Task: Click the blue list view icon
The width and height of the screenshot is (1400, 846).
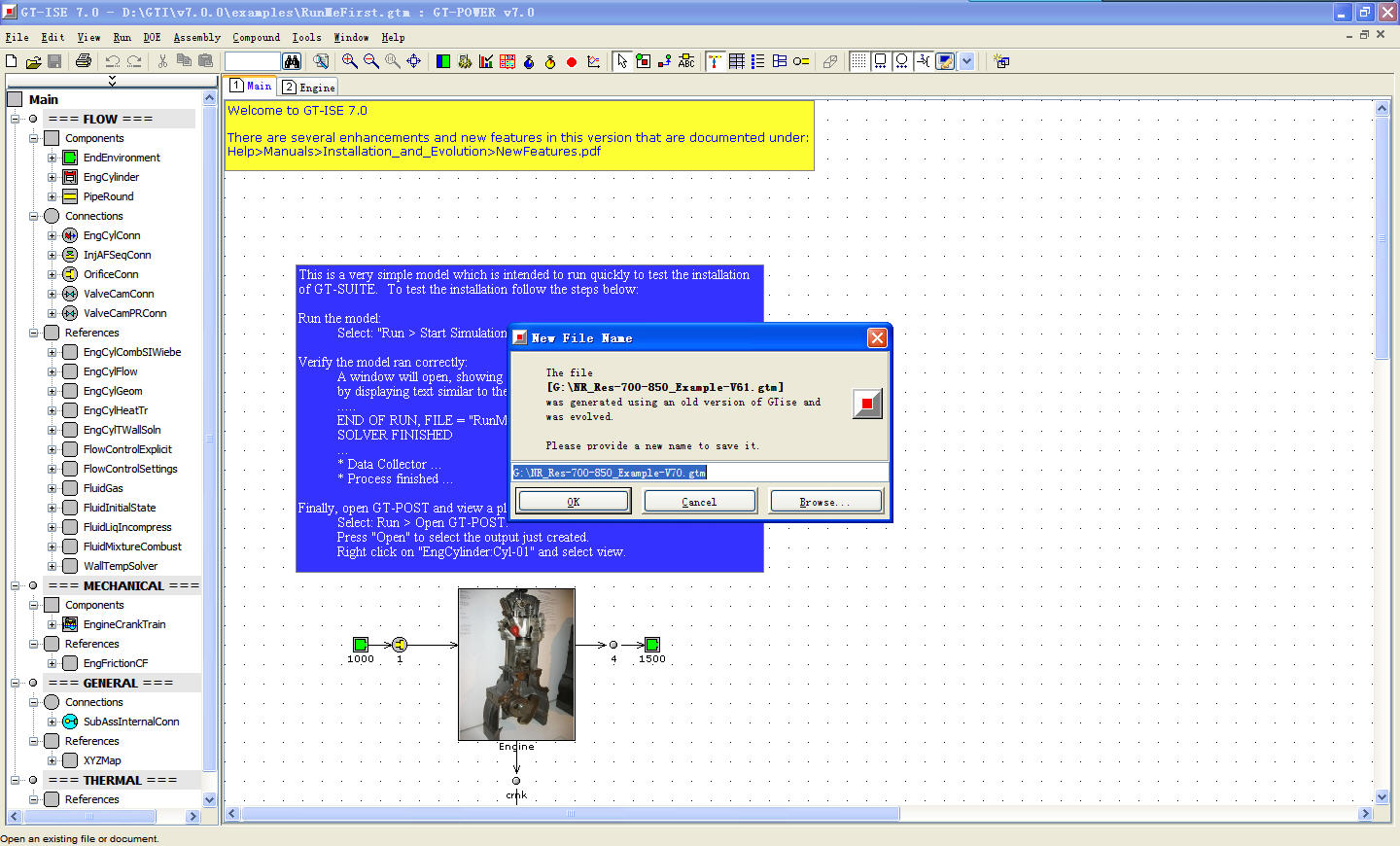Action: (758, 61)
